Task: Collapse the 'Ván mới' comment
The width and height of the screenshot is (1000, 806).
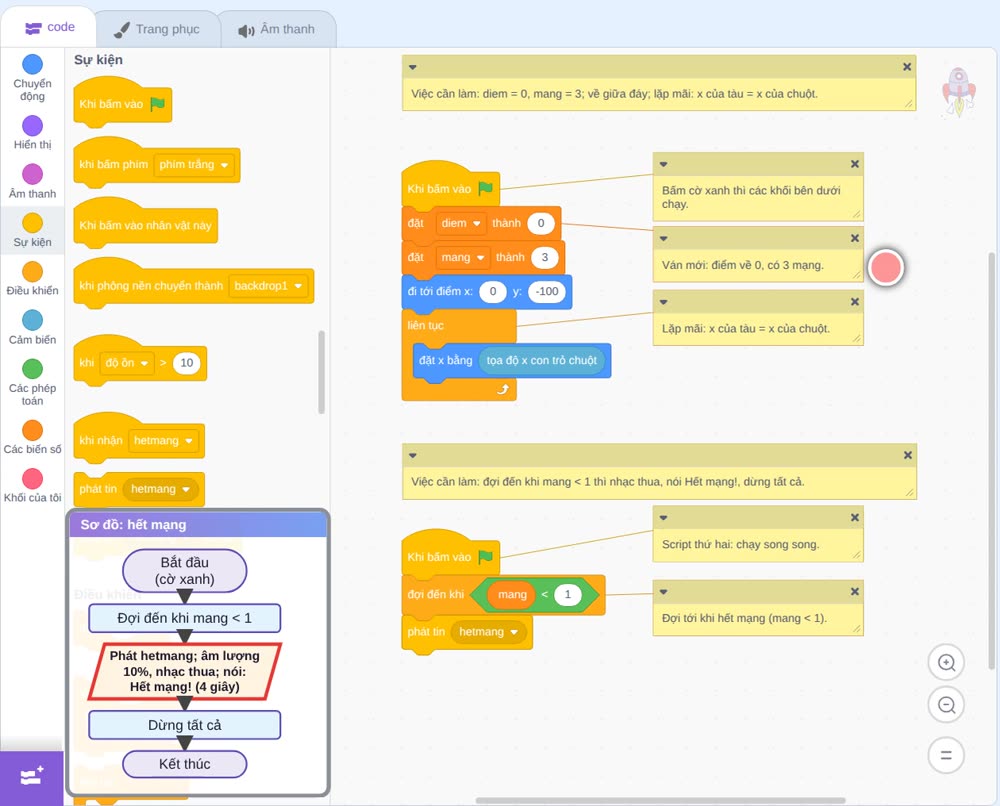Action: click(663, 238)
